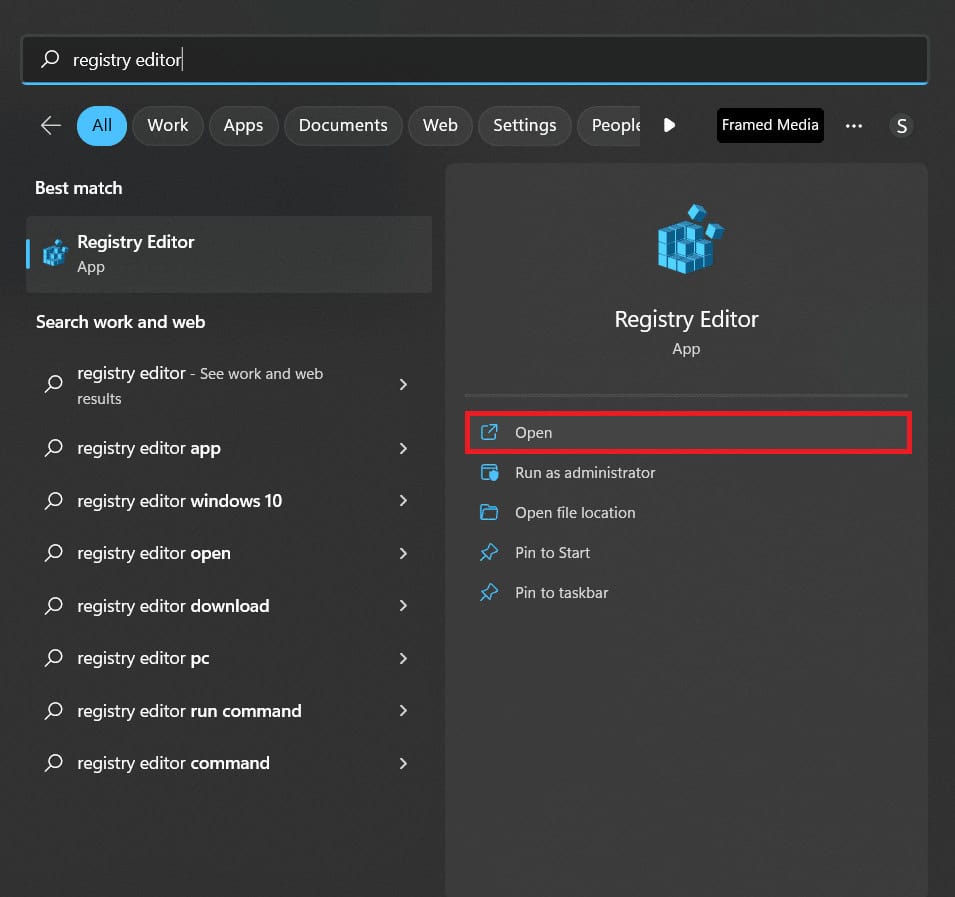
Task: Click search icon beside 'See work and web results'
Action: coord(54,384)
